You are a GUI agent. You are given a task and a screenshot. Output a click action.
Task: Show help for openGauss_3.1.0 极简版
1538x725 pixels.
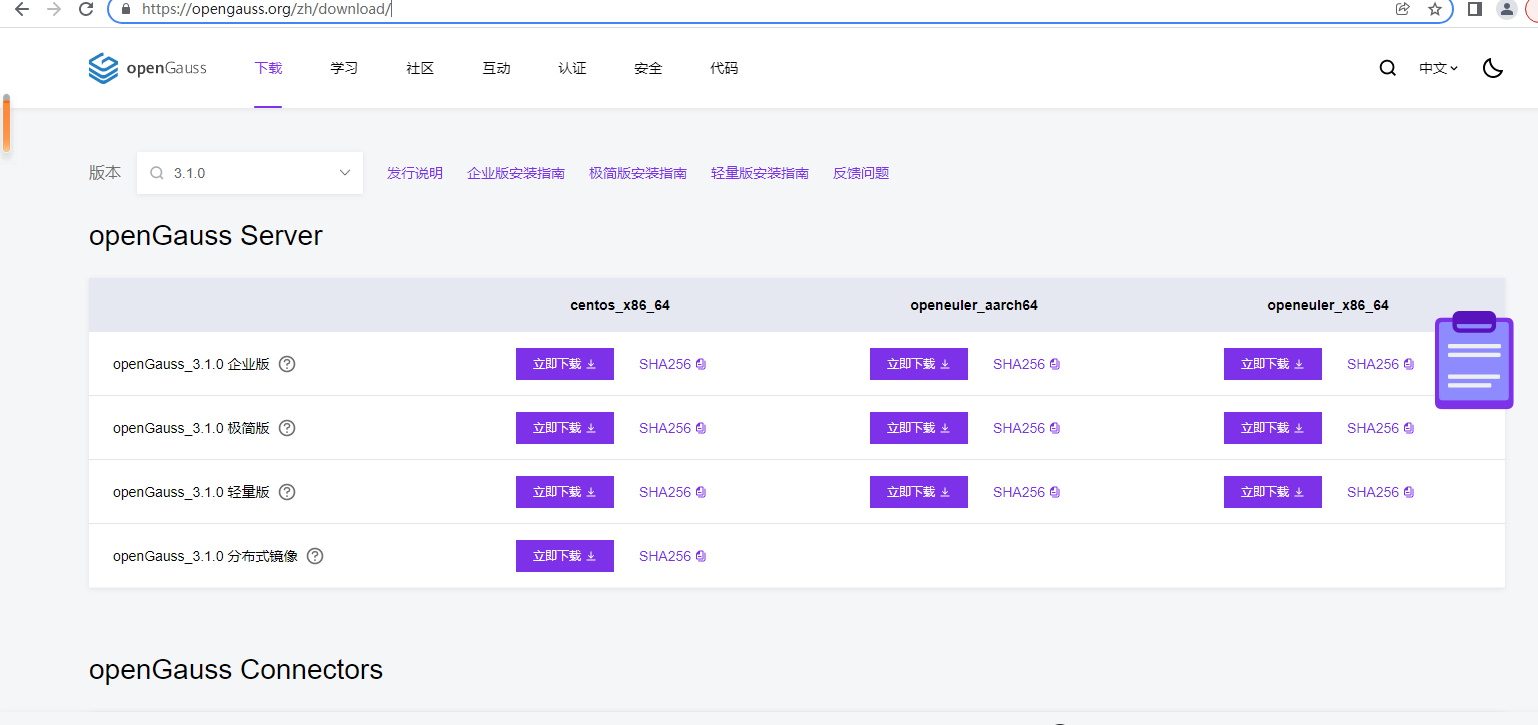[287, 428]
